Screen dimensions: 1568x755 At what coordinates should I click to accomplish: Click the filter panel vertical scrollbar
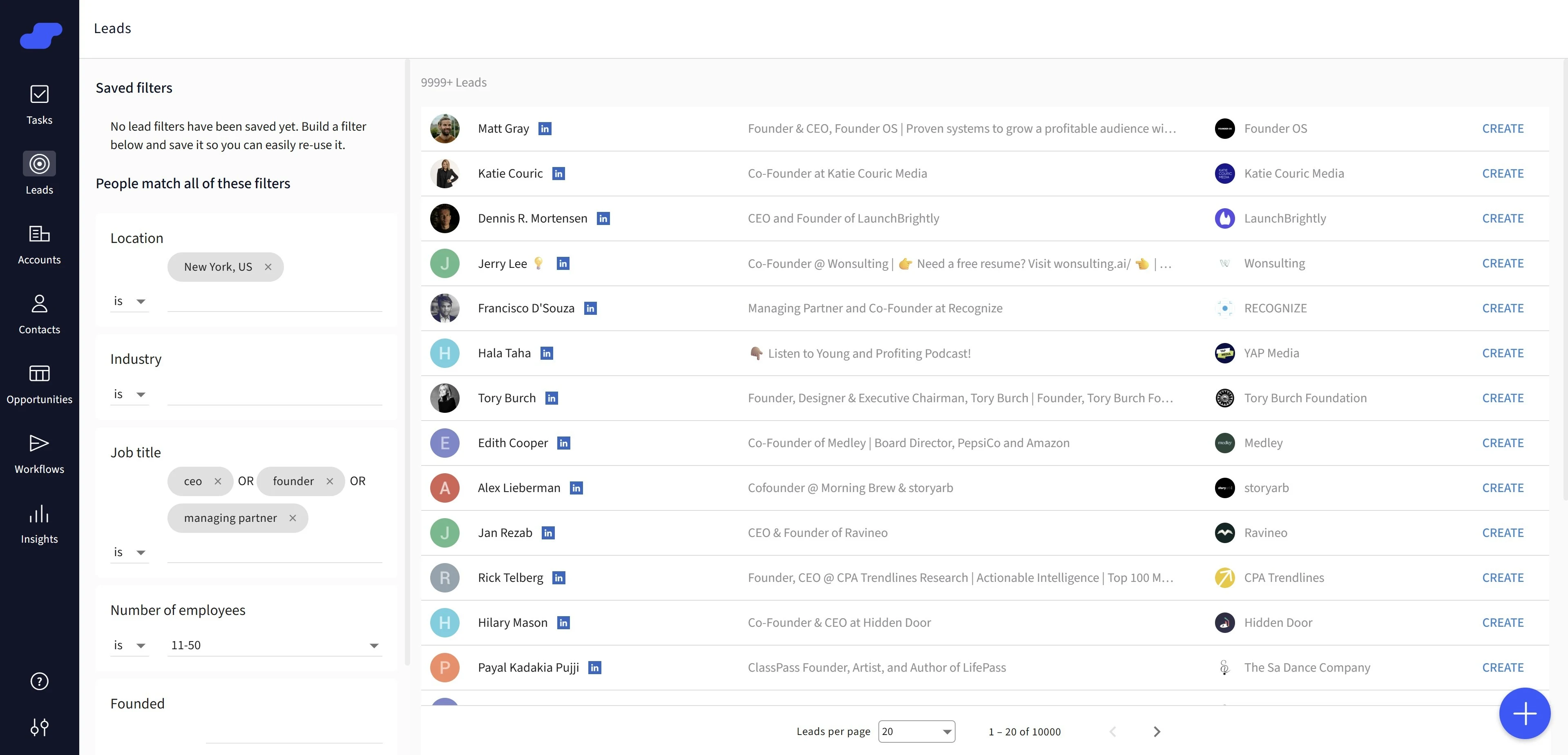[407, 363]
